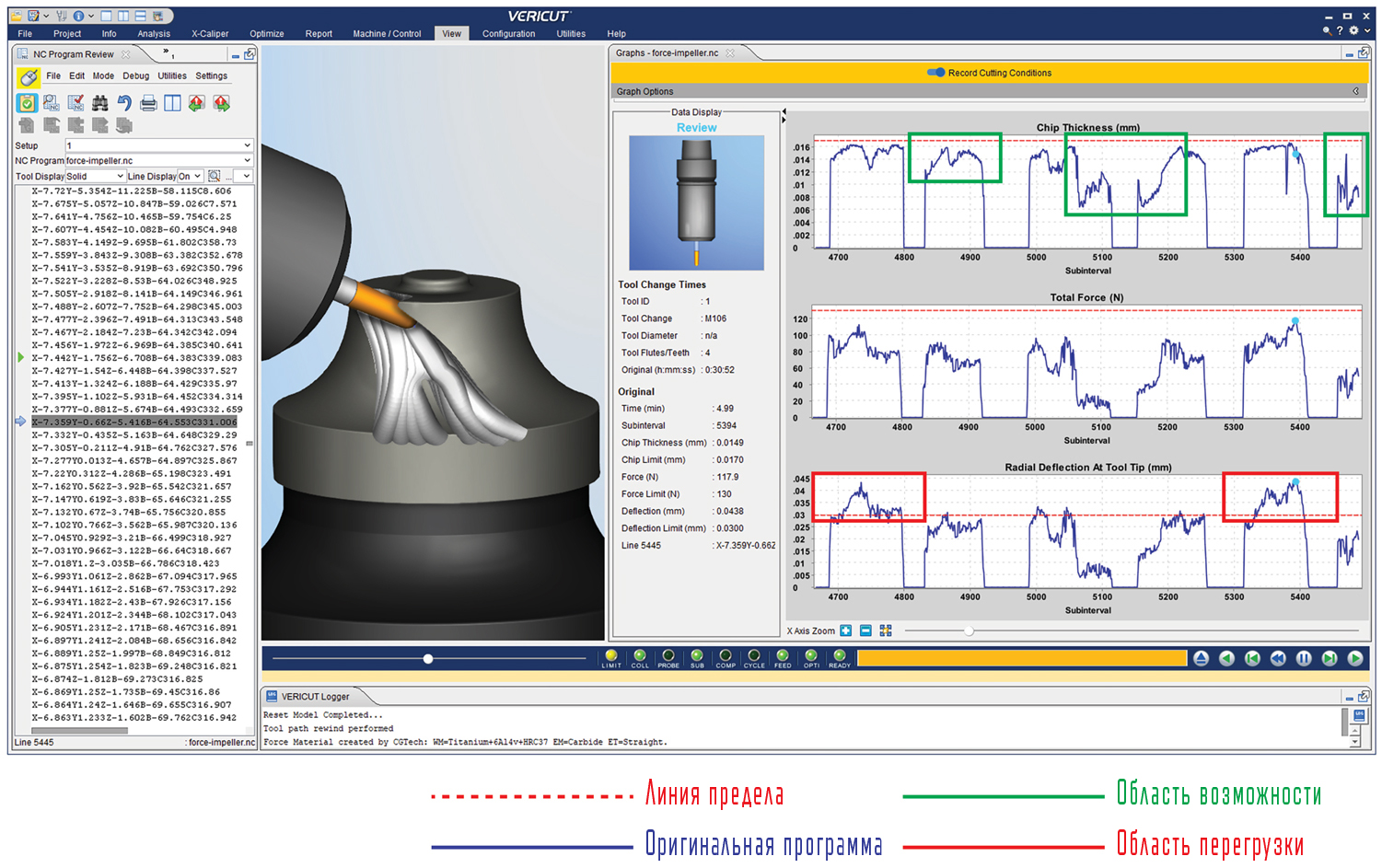This screenshot has height=868, width=1382.
Task: Click the play to end green button
Action: point(1355,658)
